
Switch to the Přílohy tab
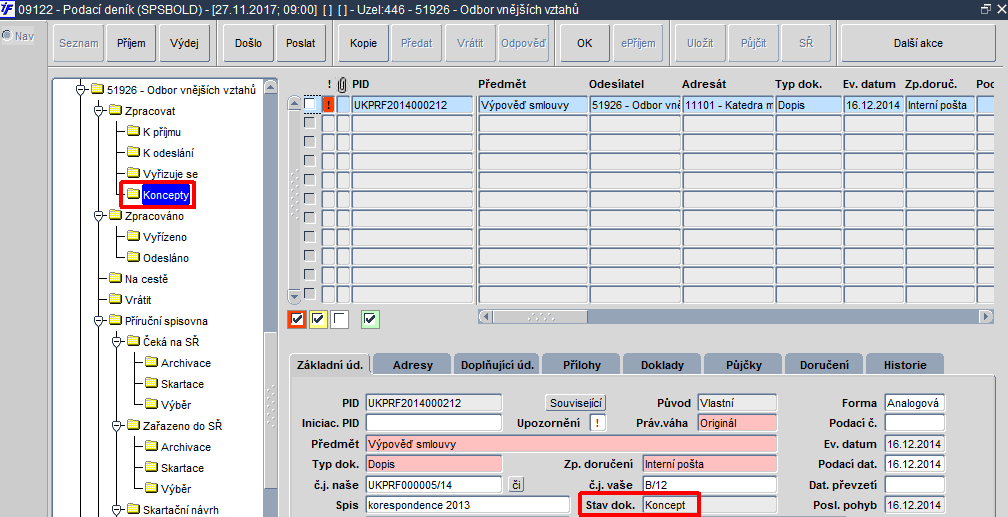[582, 365]
